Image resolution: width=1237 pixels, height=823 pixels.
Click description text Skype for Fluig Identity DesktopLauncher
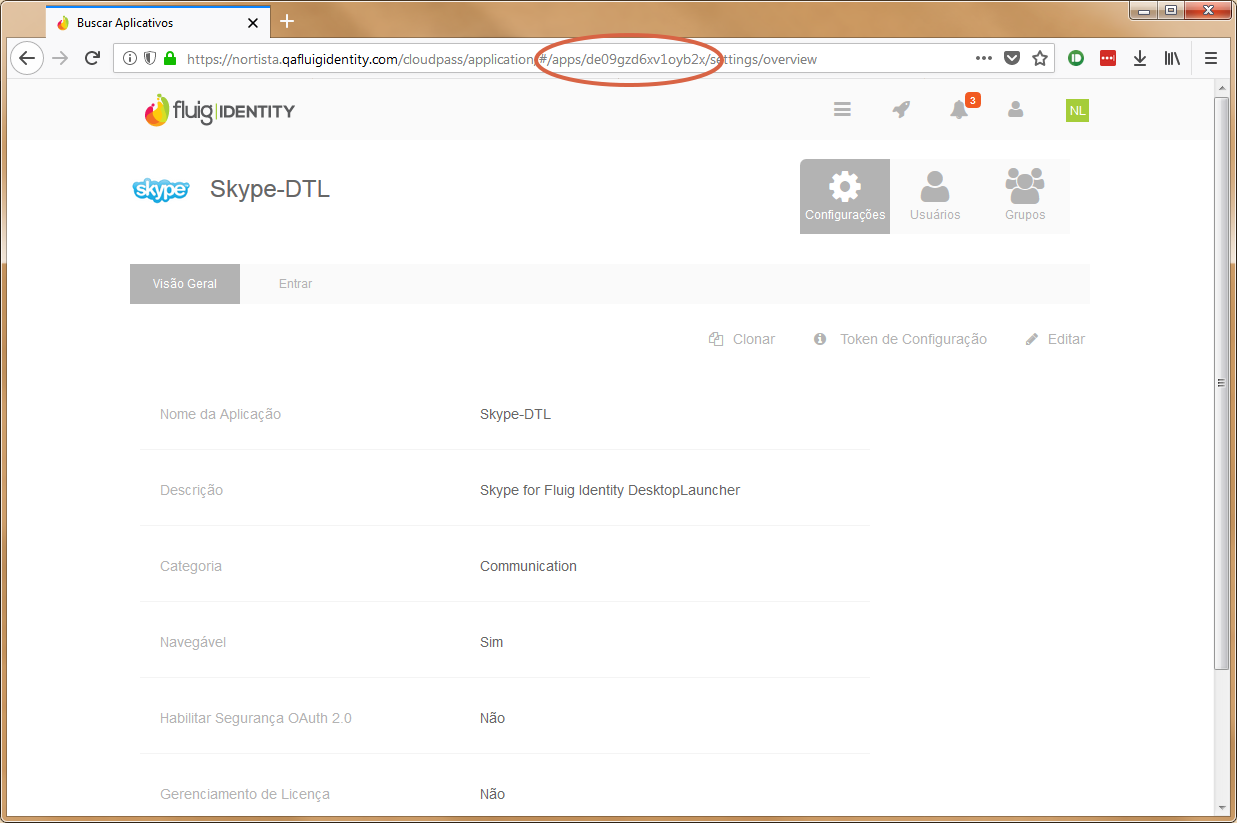point(610,490)
